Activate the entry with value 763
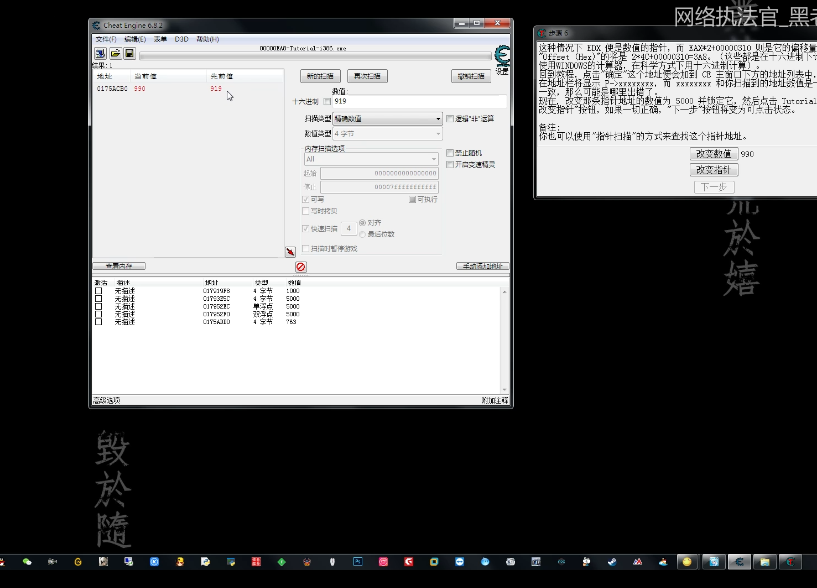Screen dimensions: 817x588 pos(98,322)
